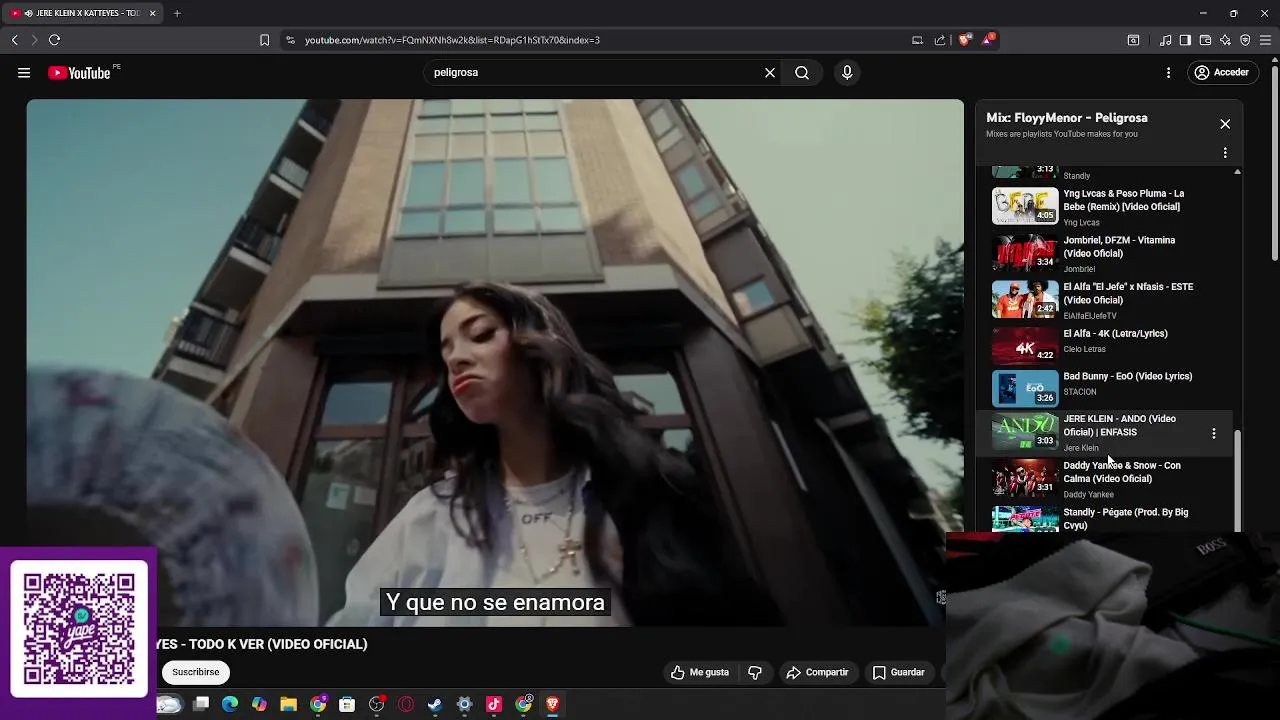Go back with browser back arrow
Screen dimensions: 1280x720
click(14, 40)
